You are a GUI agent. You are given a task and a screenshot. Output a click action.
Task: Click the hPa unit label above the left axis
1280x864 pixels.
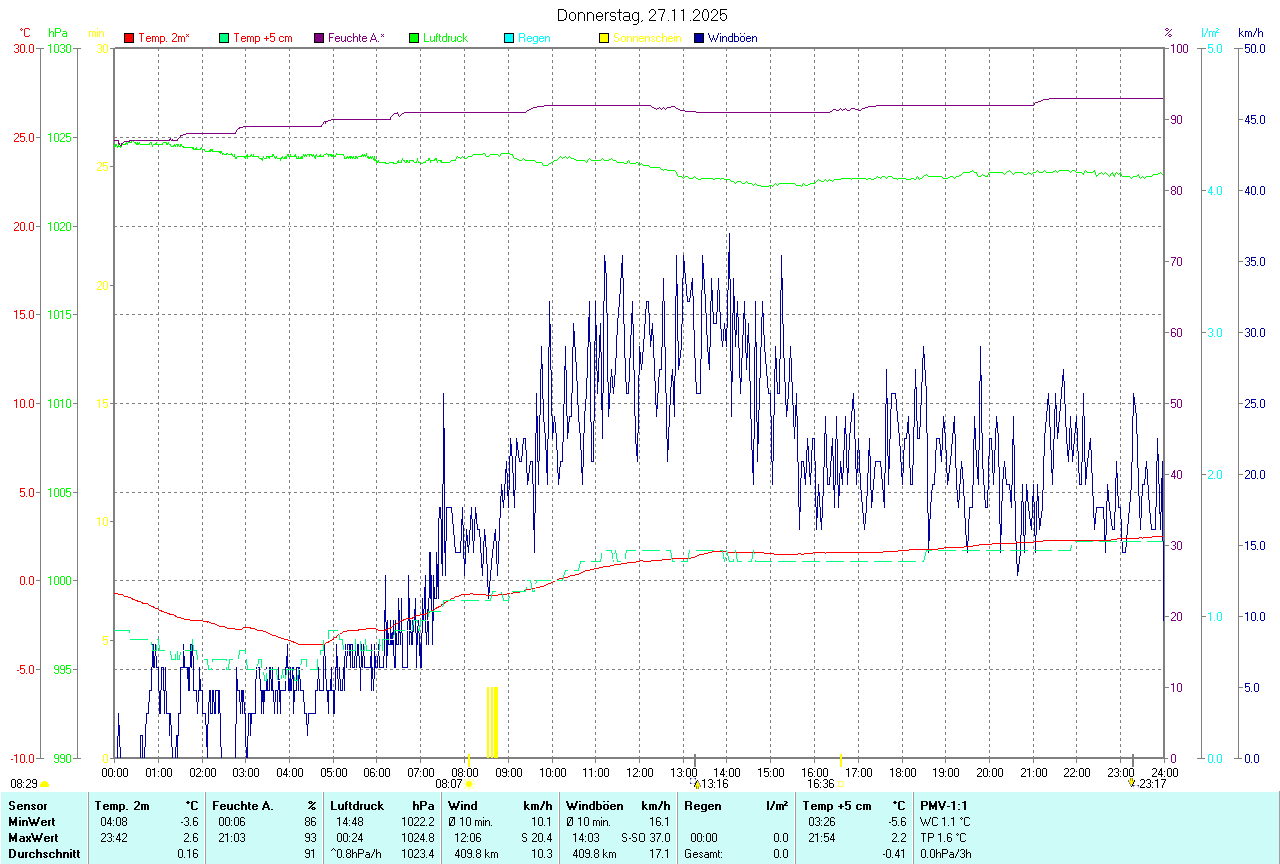pyautogui.click(x=57, y=33)
